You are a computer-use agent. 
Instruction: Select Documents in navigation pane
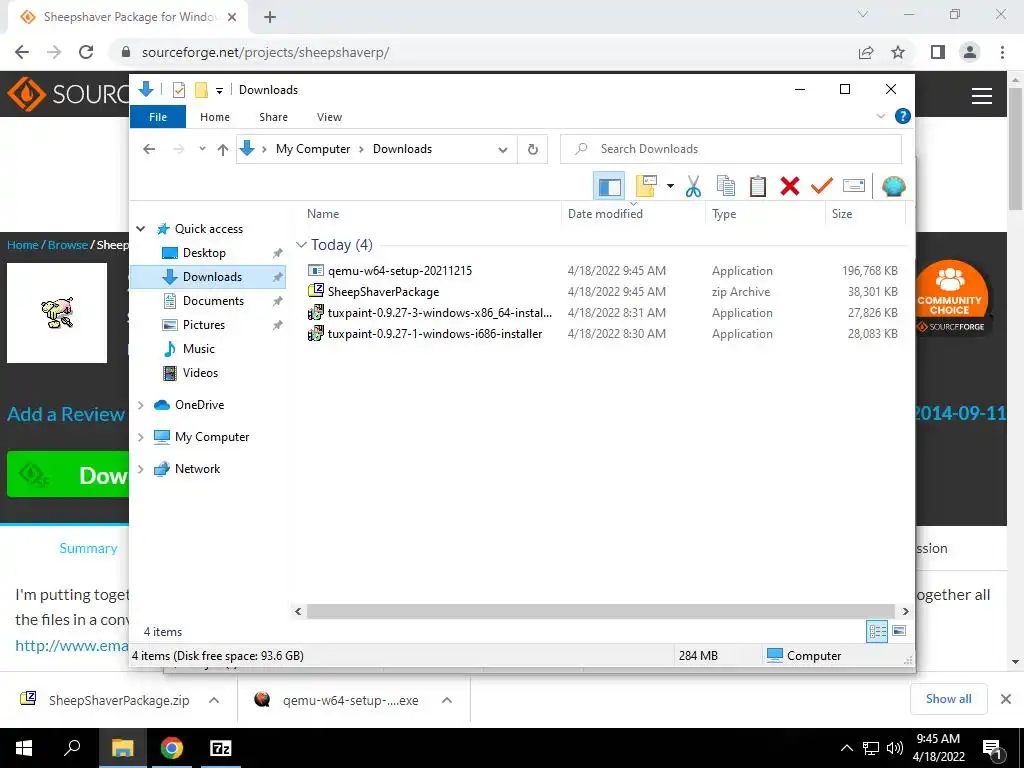tap(213, 301)
